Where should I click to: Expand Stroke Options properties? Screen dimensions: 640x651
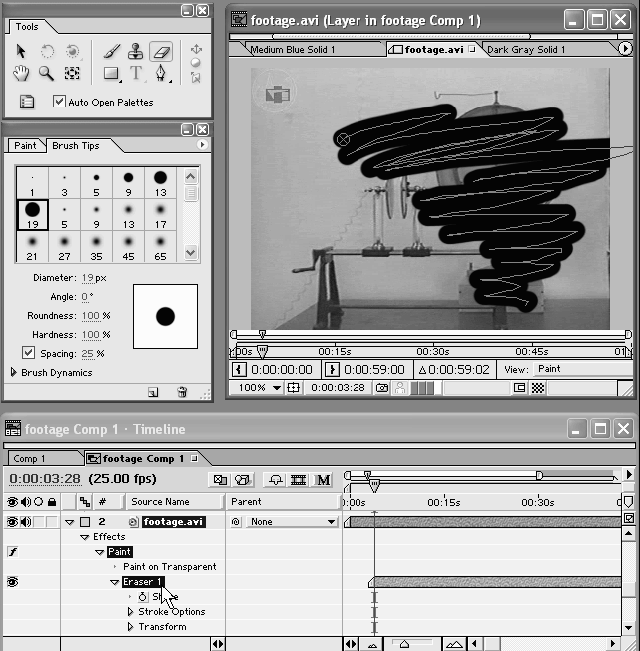pos(130,612)
